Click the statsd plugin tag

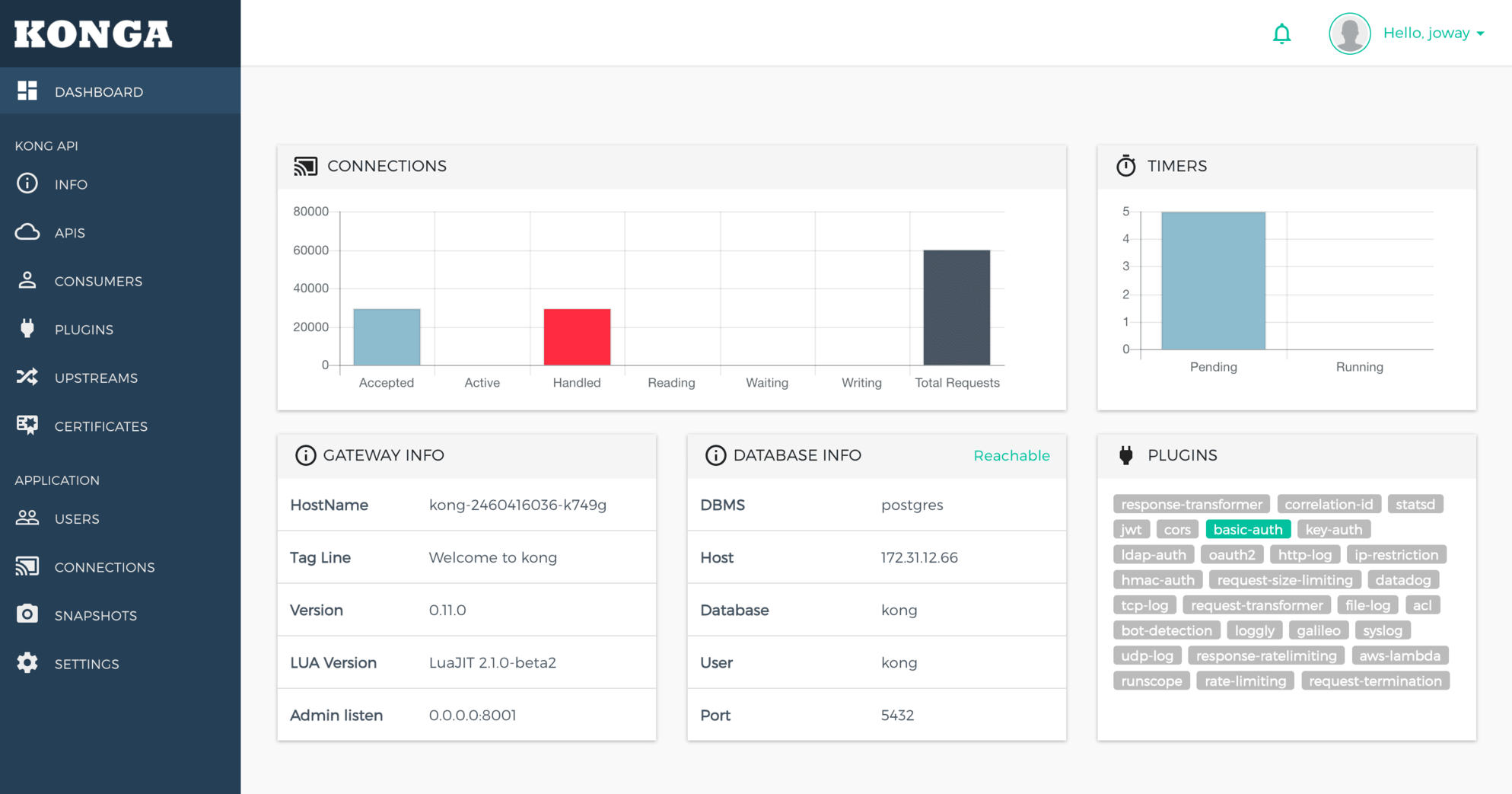pos(1415,504)
